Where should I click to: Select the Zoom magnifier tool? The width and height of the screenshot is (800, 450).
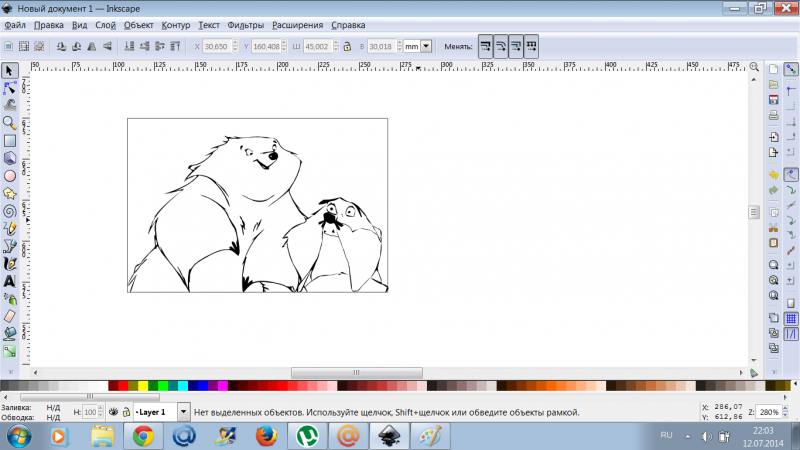point(10,123)
